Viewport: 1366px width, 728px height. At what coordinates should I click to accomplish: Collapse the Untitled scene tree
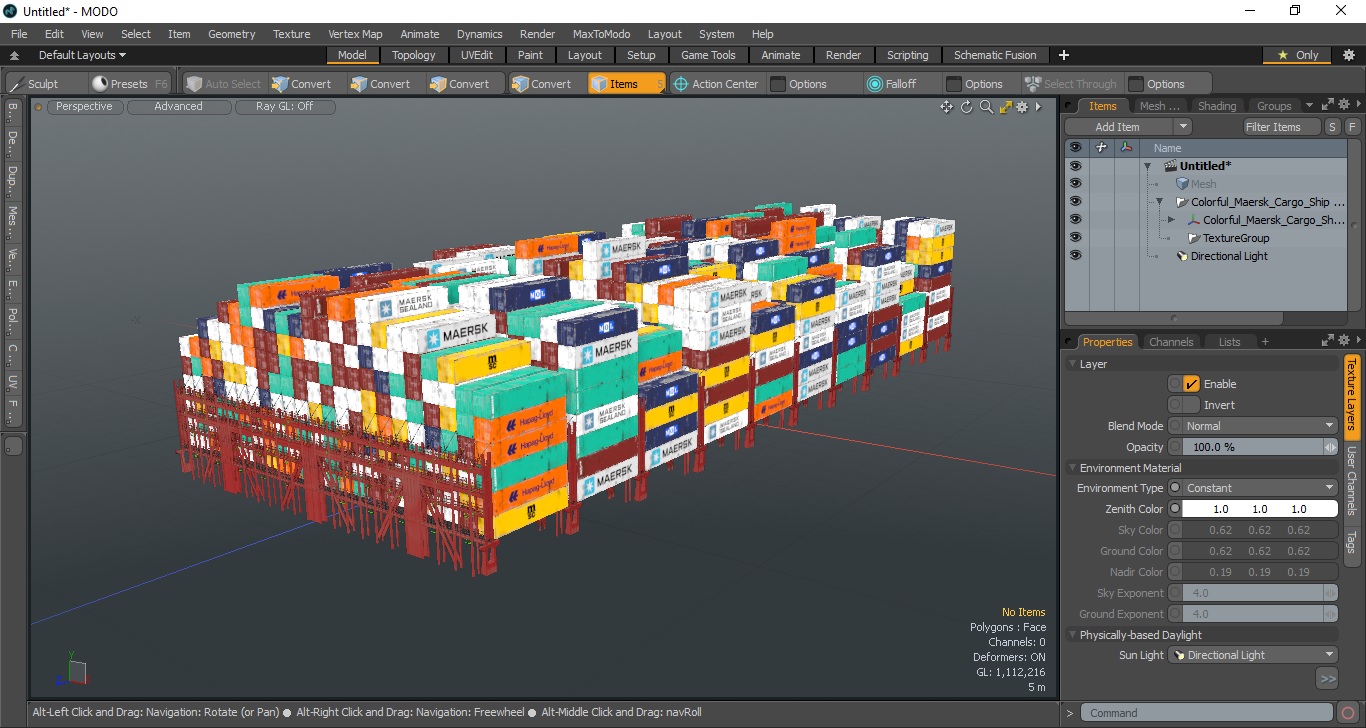(1147, 166)
